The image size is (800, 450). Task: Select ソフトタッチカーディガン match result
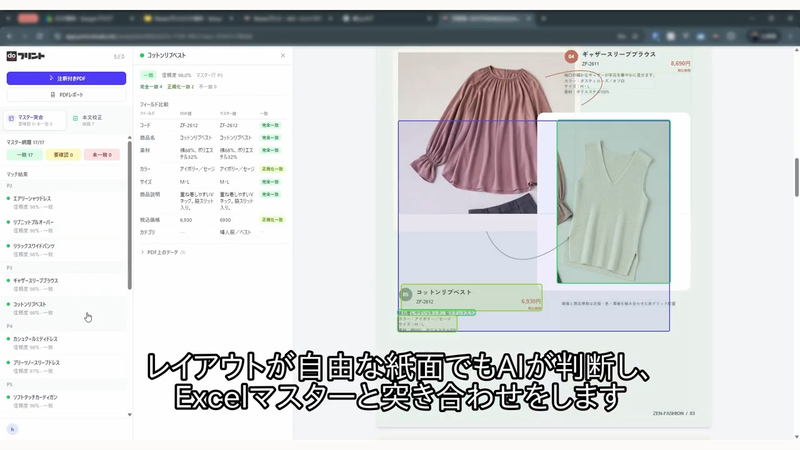click(64, 401)
